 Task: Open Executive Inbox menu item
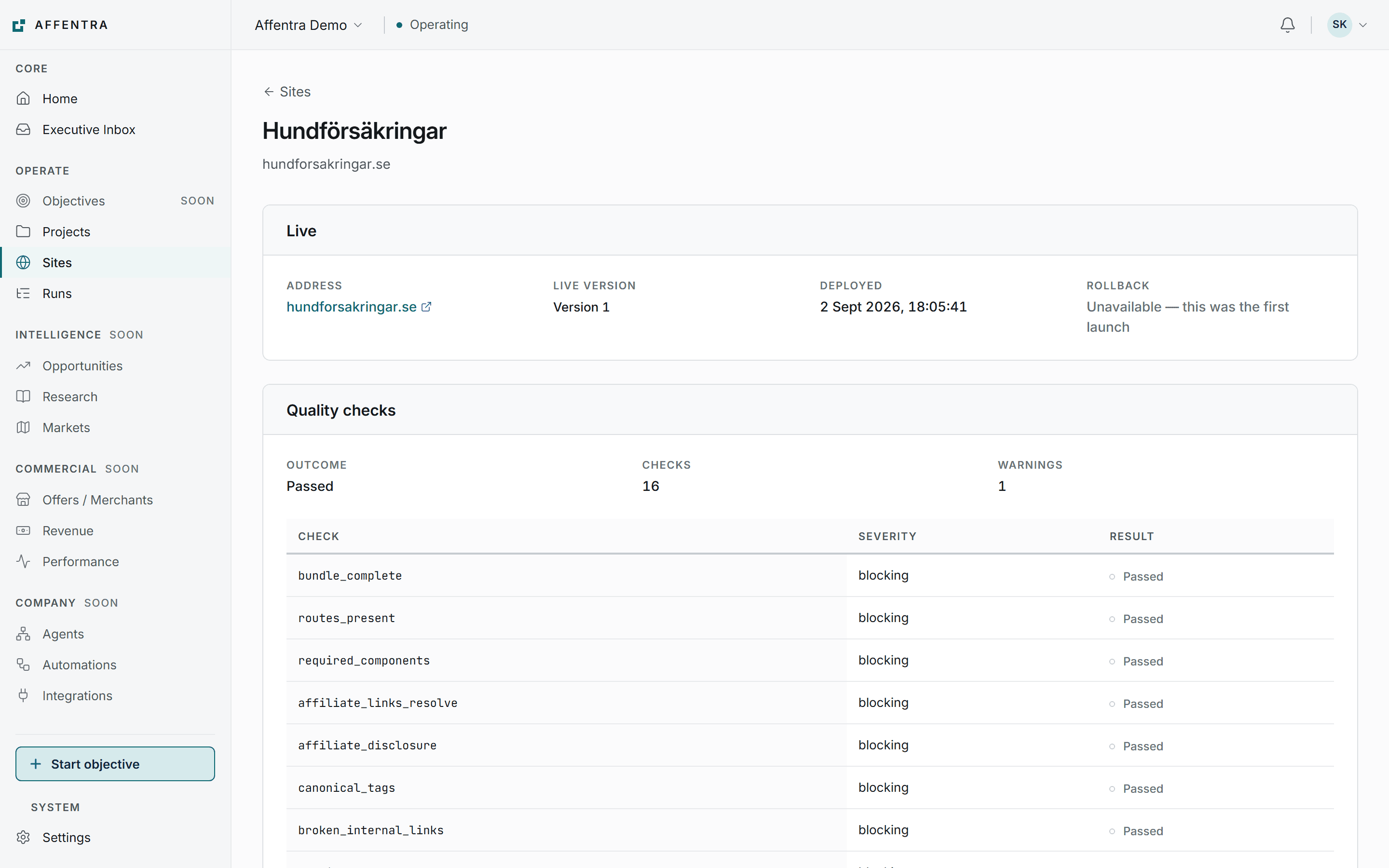point(115,129)
